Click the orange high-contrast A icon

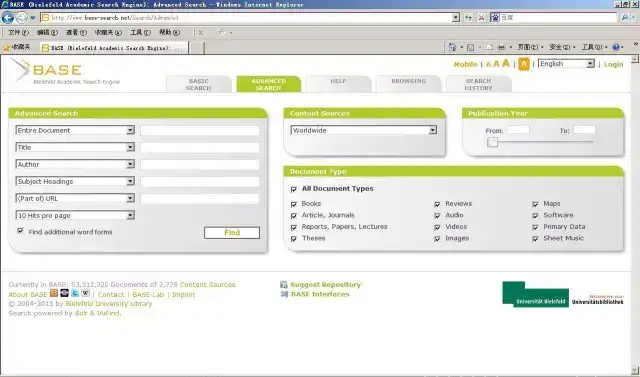(524, 64)
